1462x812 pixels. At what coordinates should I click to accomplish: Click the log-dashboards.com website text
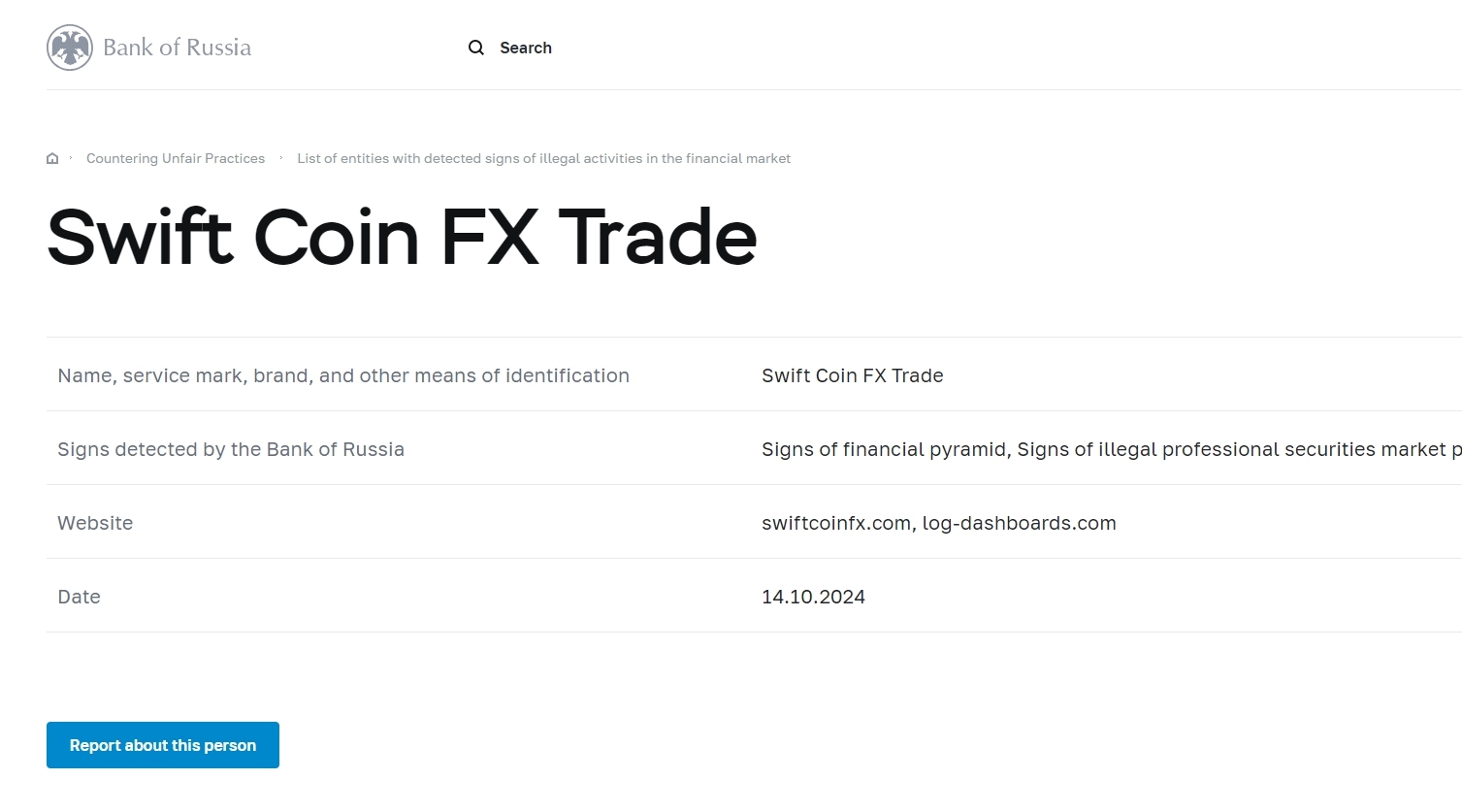tap(1019, 523)
